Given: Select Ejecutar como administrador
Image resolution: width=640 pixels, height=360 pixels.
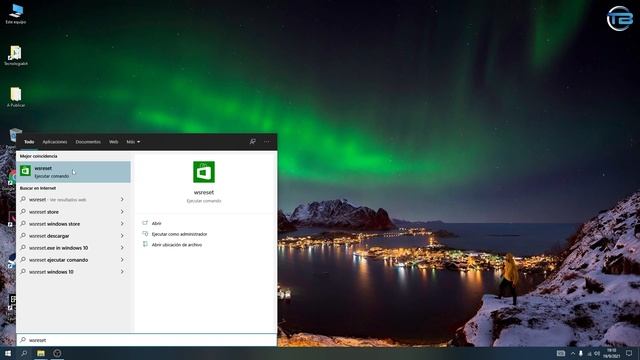Looking at the screenshot, I should 179,234.
